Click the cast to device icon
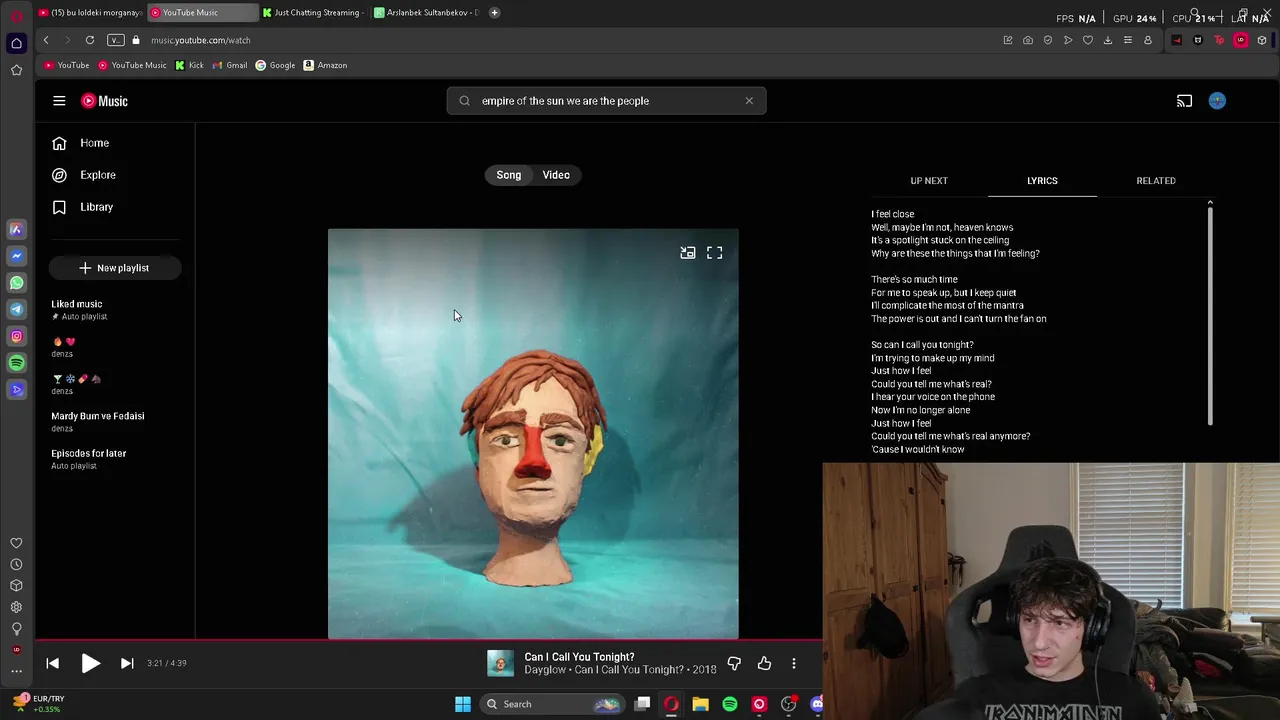Viewport: 1280px width, 720px height. point(1184,101)
